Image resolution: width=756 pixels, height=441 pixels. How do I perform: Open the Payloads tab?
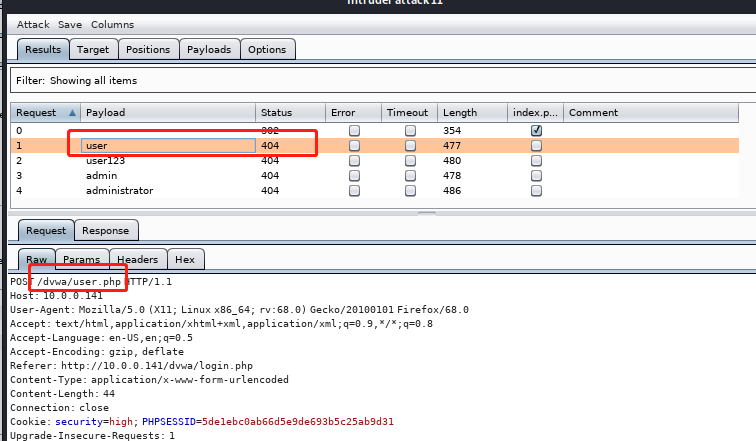(x=209, y=50)
